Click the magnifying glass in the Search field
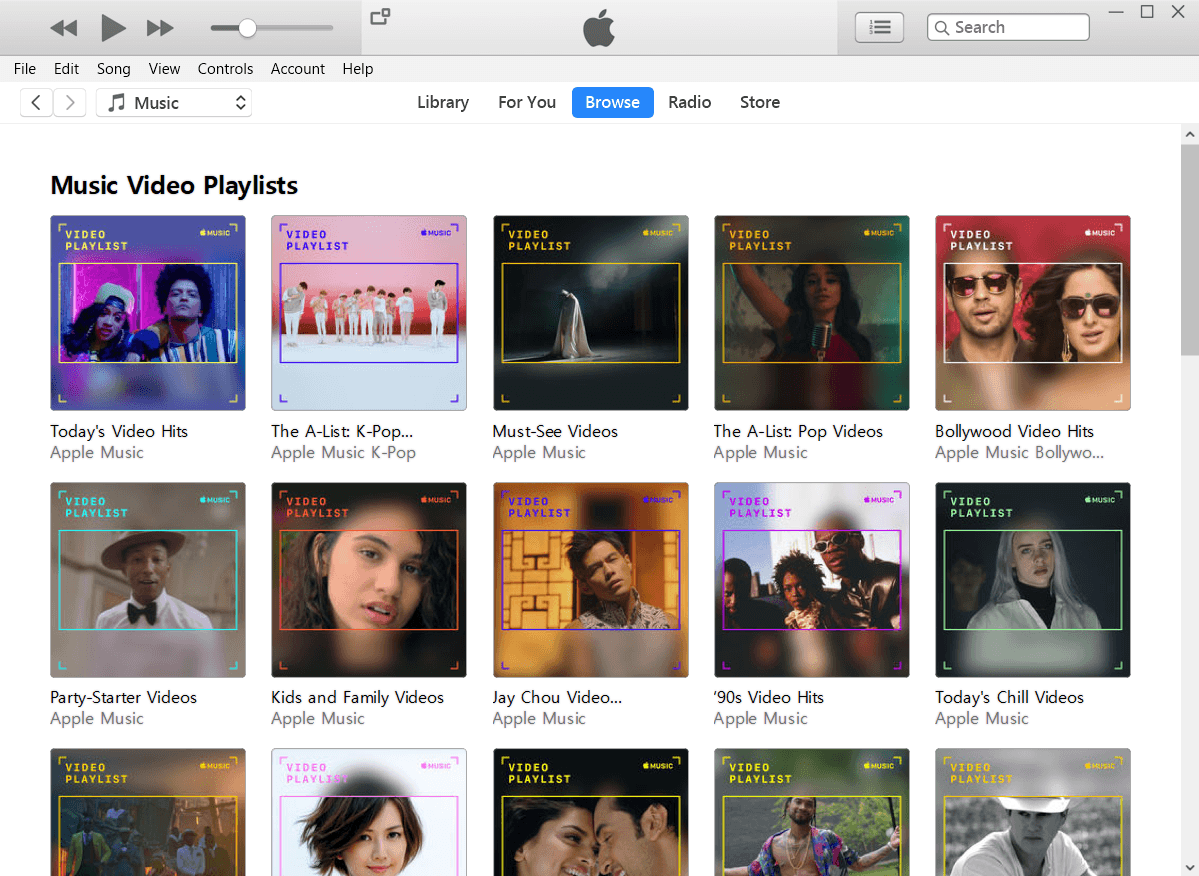Viewport: 1199px width, 876px height. click(941, 27)
